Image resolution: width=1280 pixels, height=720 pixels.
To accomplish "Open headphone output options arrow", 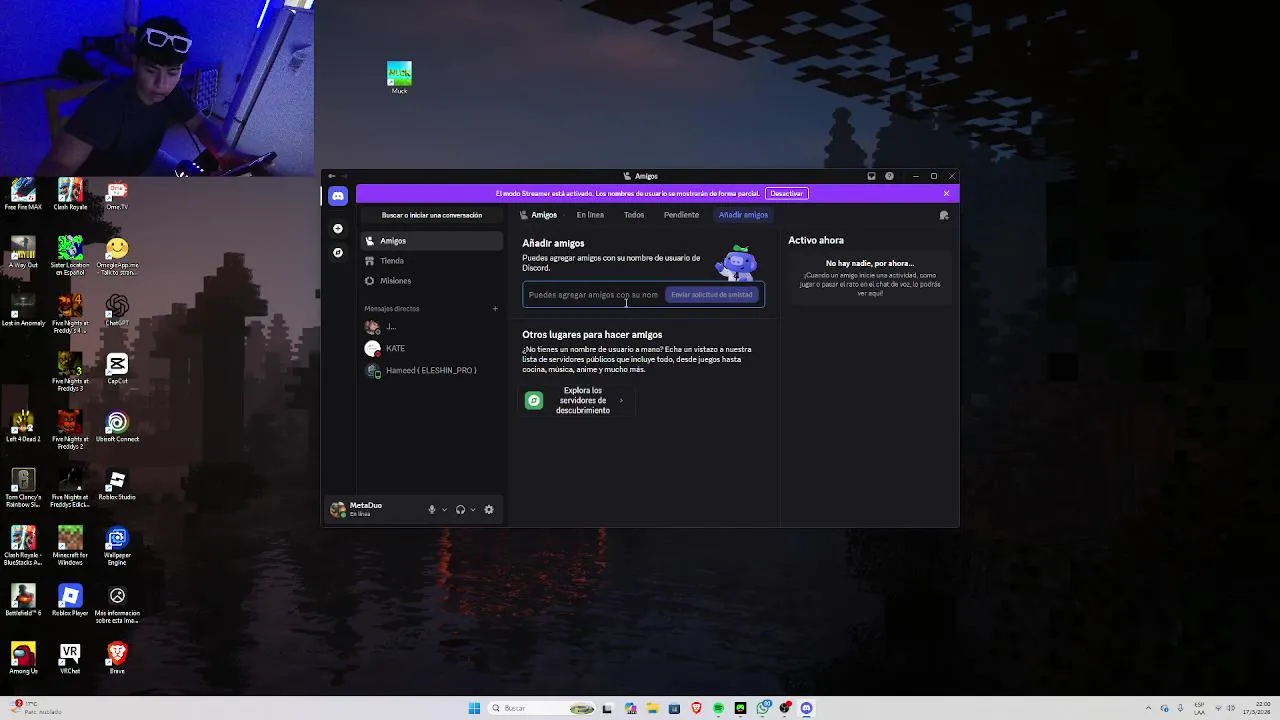I will pyautogui.click(x=473, y=509).
